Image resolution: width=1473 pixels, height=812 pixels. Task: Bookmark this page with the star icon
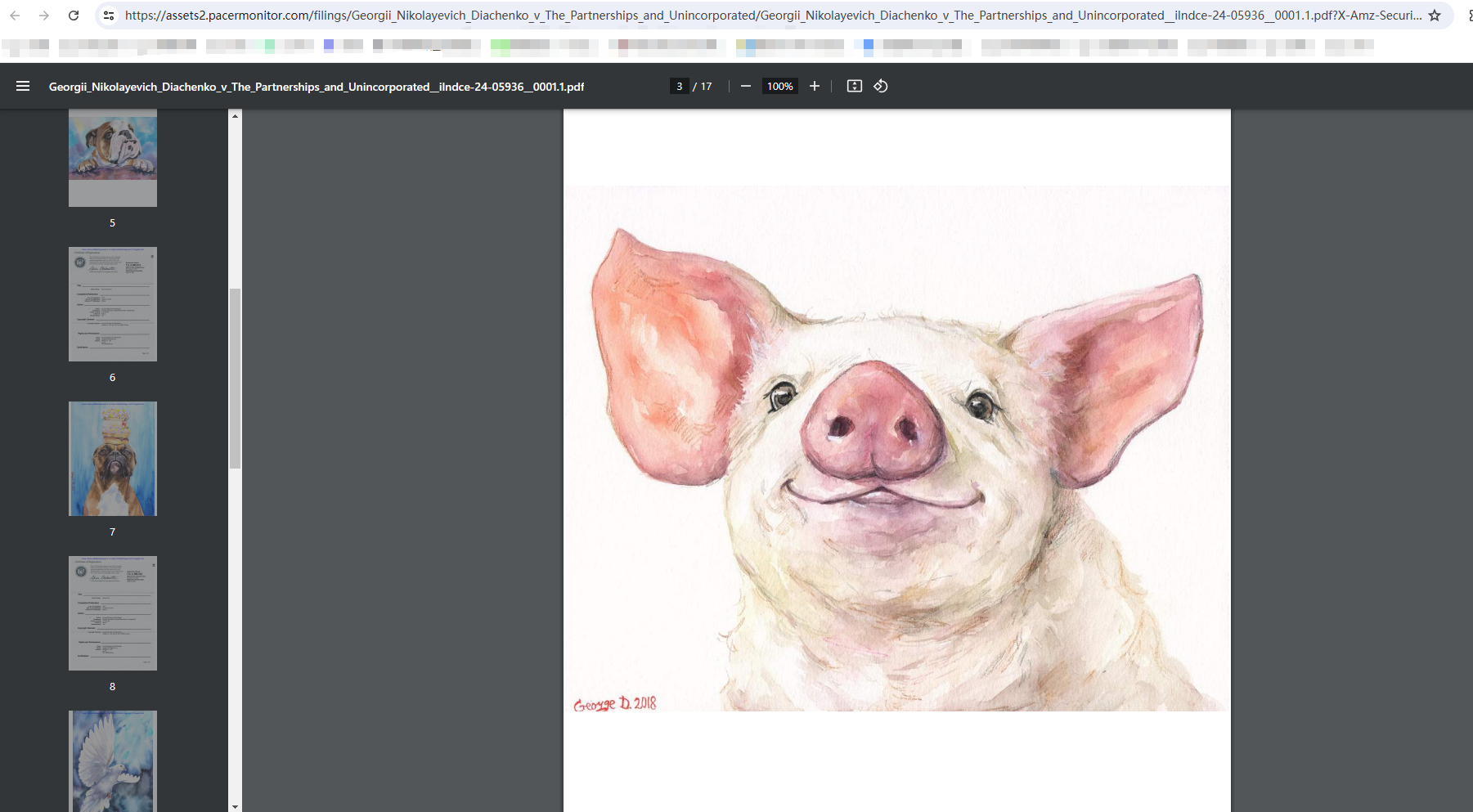(x=1435, y=16)
